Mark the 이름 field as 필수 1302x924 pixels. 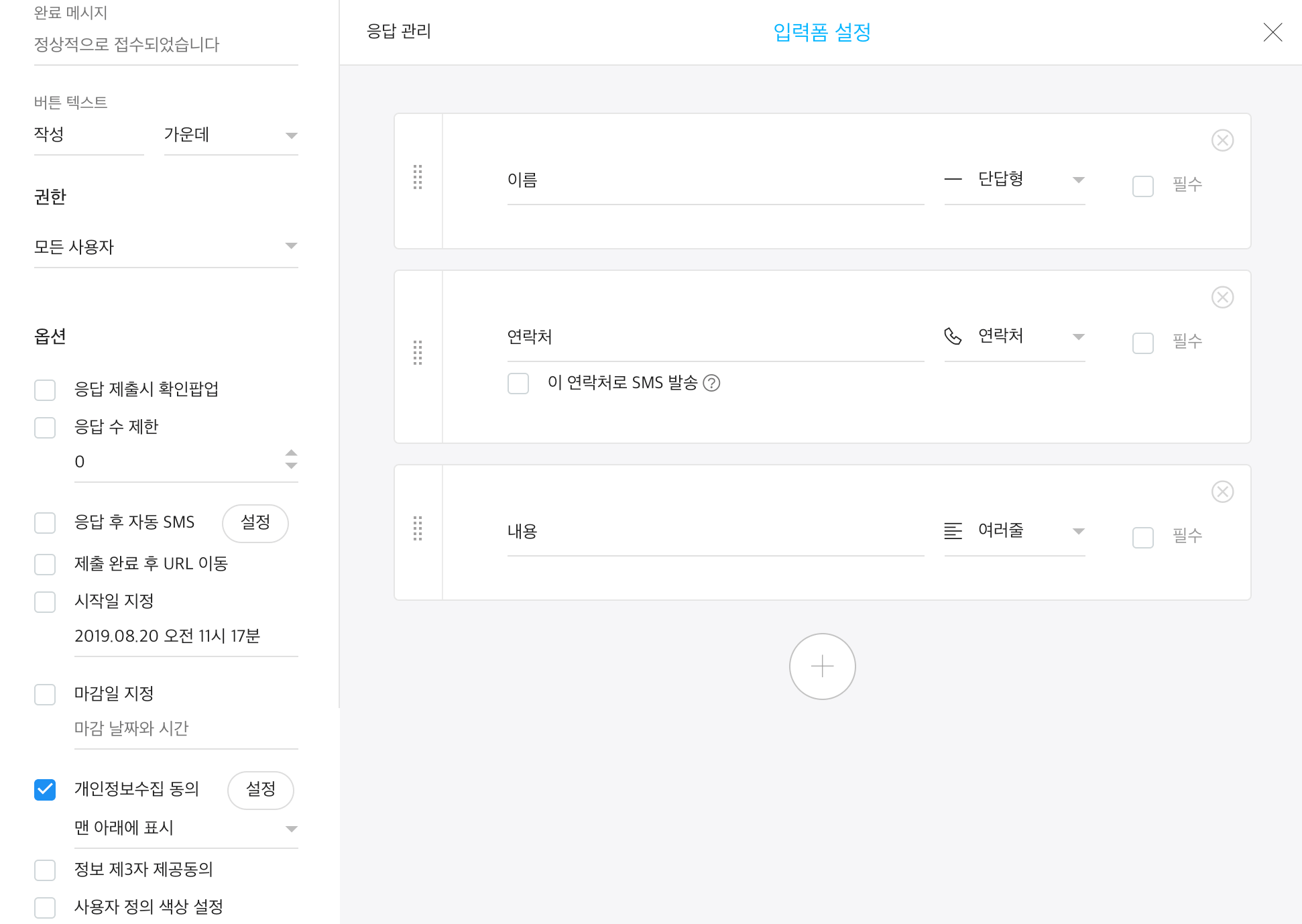[1143, 186]
